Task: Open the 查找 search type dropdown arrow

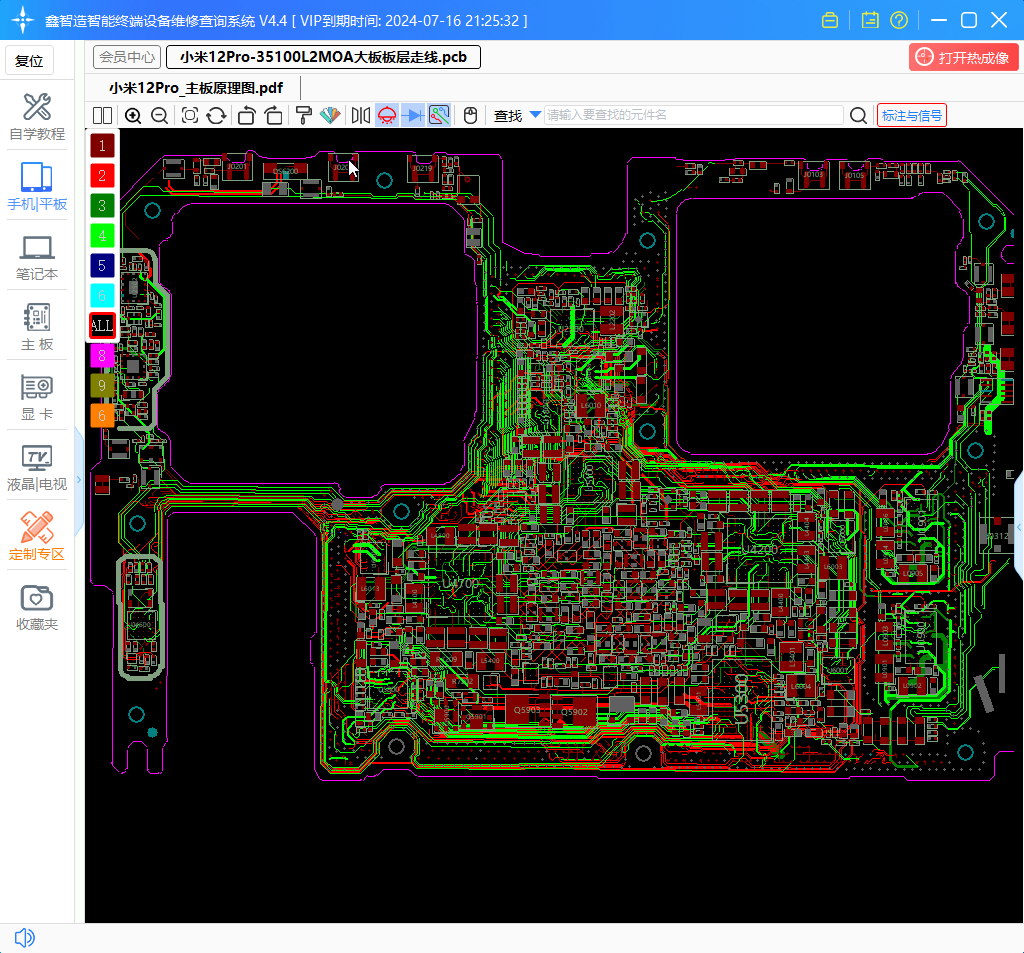Action: tap(535, 115)
